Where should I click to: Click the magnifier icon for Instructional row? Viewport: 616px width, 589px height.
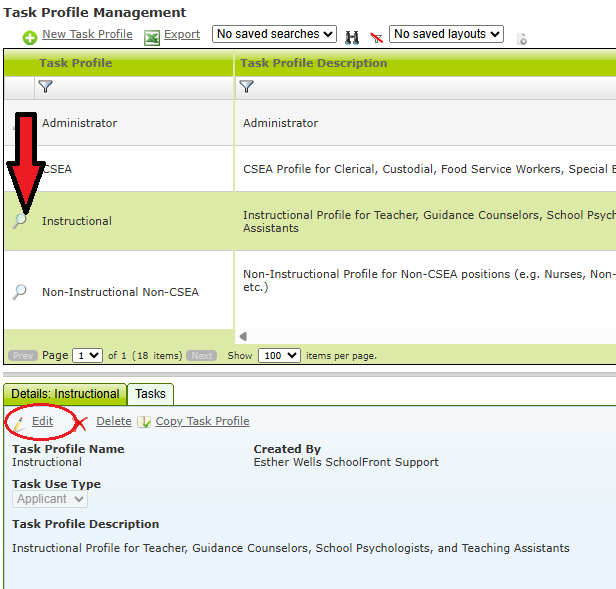tap(19, 221)
